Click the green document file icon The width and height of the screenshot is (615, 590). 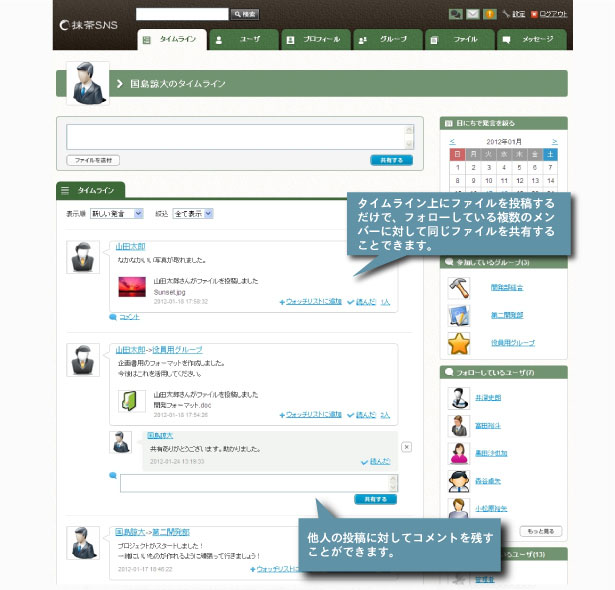[132, 401]
